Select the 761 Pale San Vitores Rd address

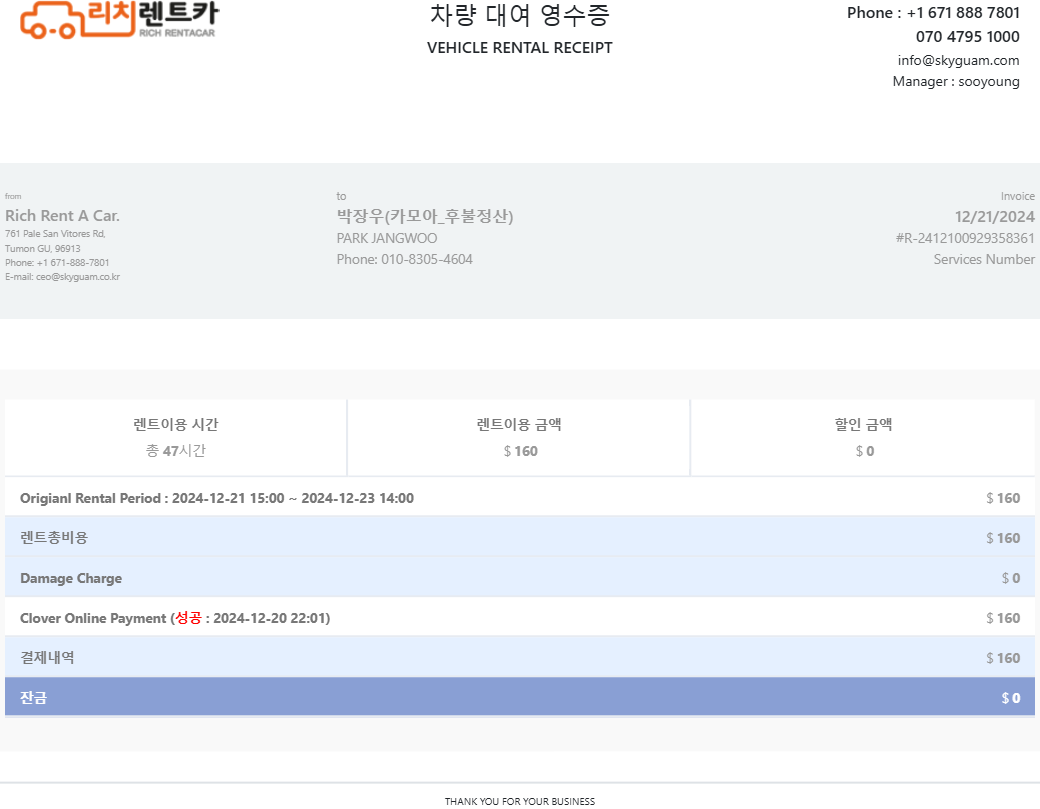[x=55, y=233]
